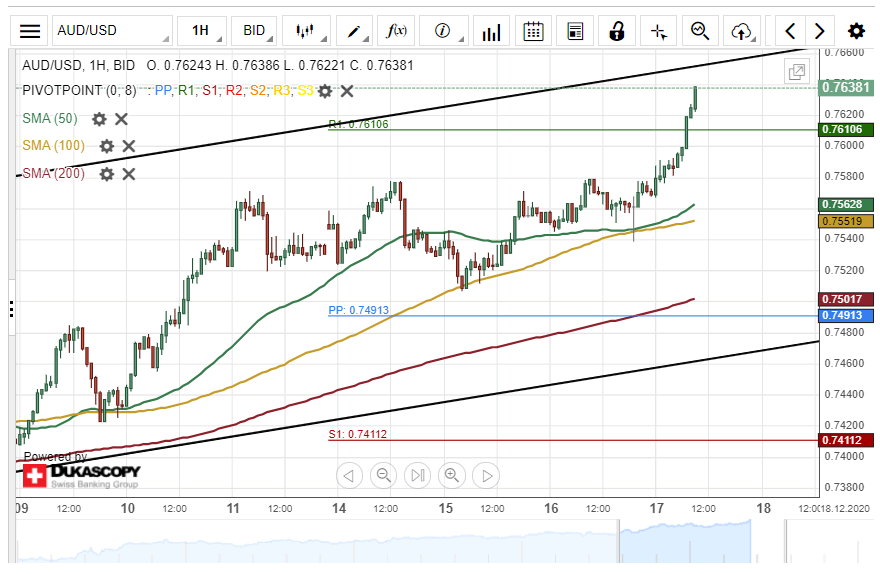Click the 0.74913 blue price tag
880x574 pixels.
(x=846, y=315)
